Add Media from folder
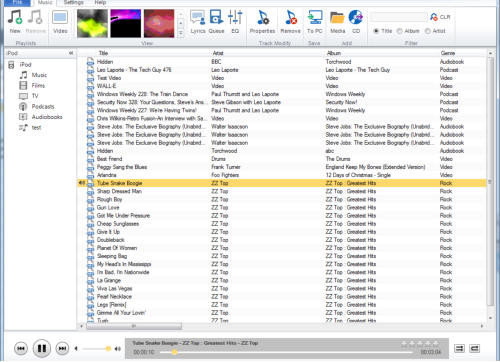 (x=337, y=21)
